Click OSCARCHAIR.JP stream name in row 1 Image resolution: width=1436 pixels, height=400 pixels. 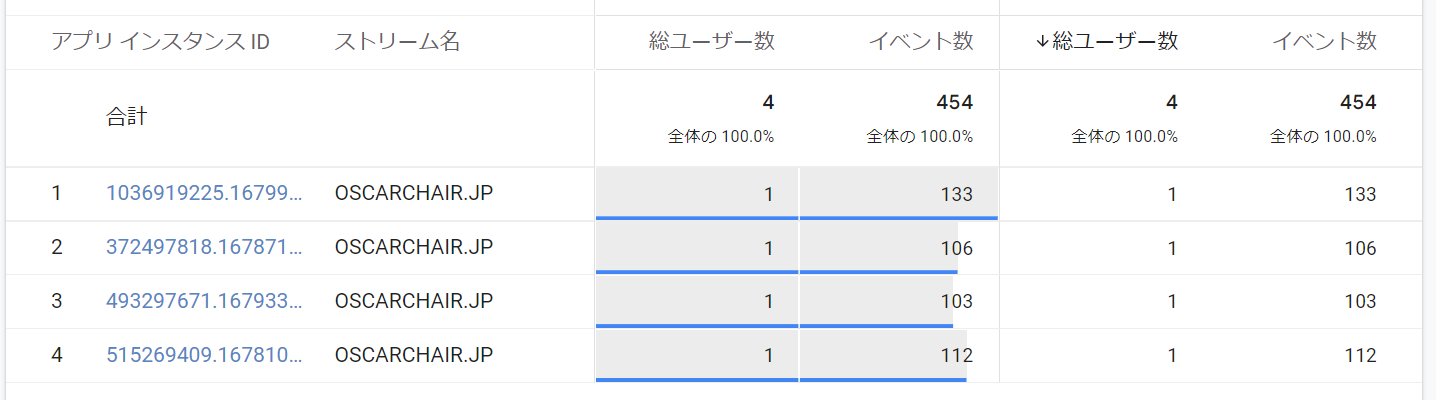414,194
